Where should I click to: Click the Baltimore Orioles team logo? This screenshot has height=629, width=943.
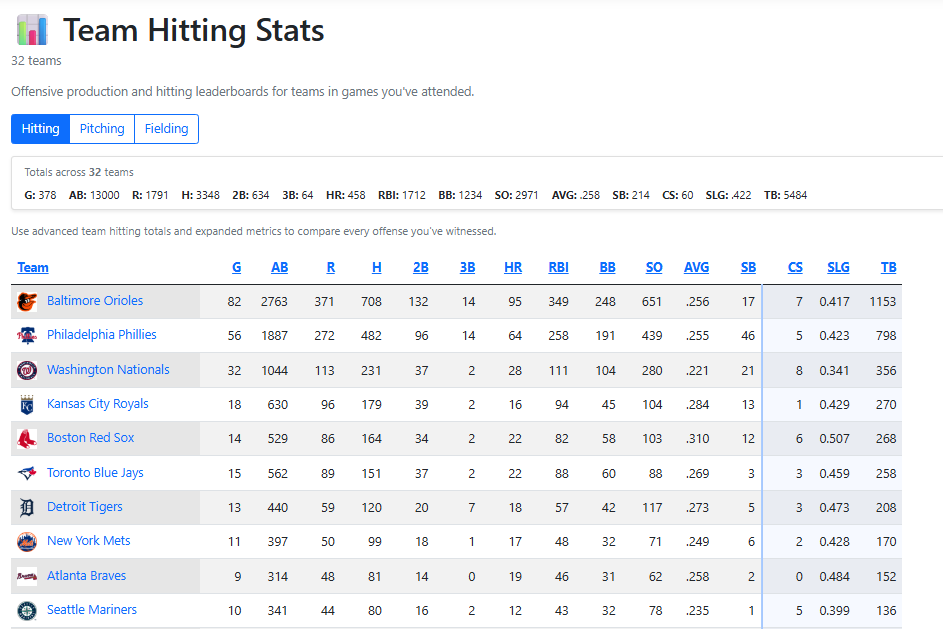(x=27, y=301)
